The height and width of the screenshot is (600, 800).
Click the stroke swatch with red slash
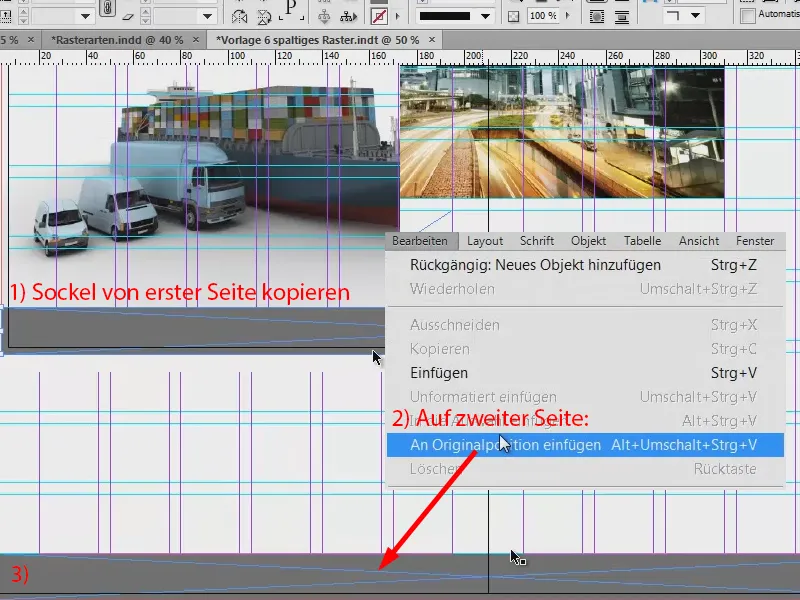tap(379, 16)
